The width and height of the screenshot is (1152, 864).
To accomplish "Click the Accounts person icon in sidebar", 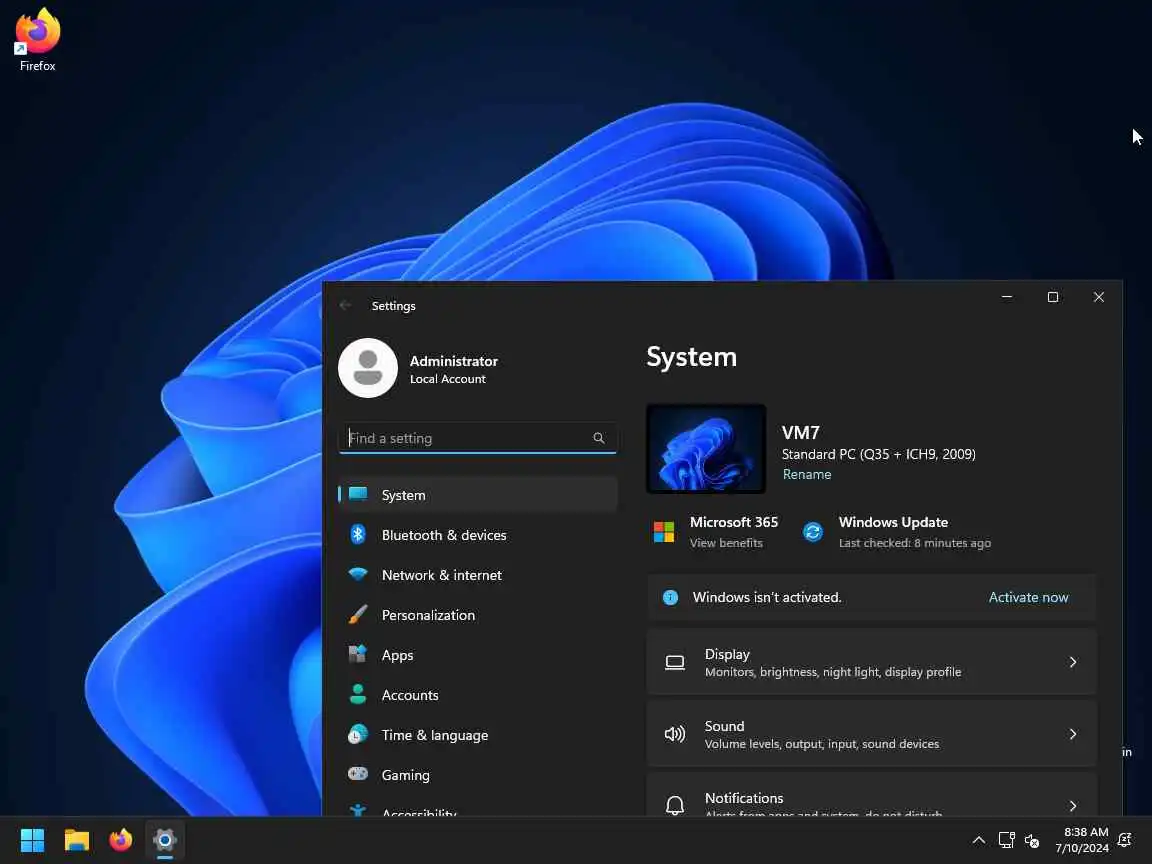I will point(358,694).
